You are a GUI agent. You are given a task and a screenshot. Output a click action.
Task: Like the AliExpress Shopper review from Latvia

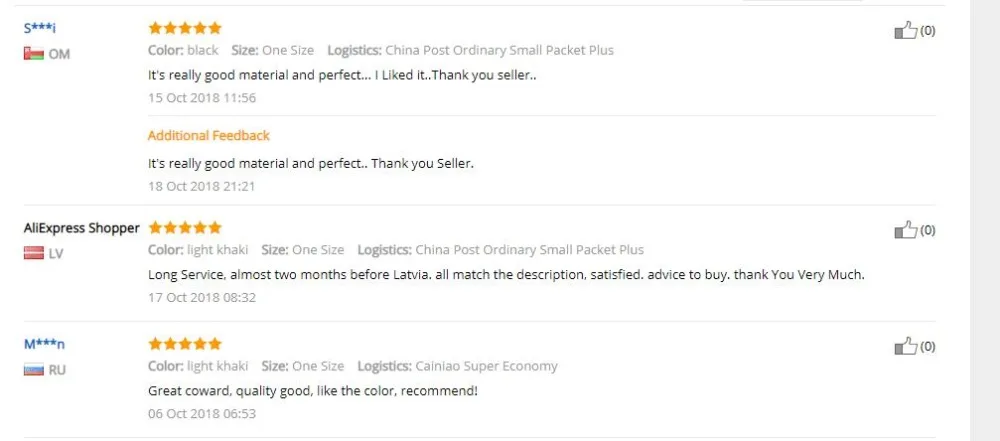(905, 231)
